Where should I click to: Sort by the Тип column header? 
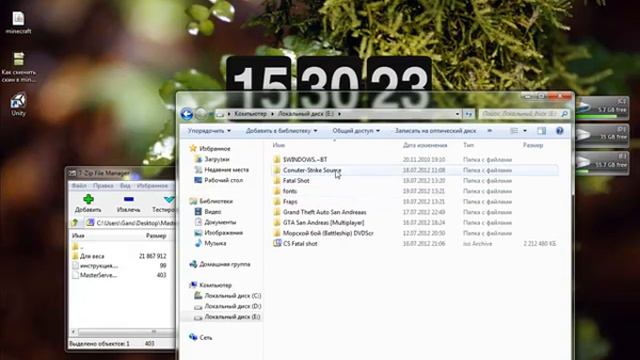click(468, 145)
